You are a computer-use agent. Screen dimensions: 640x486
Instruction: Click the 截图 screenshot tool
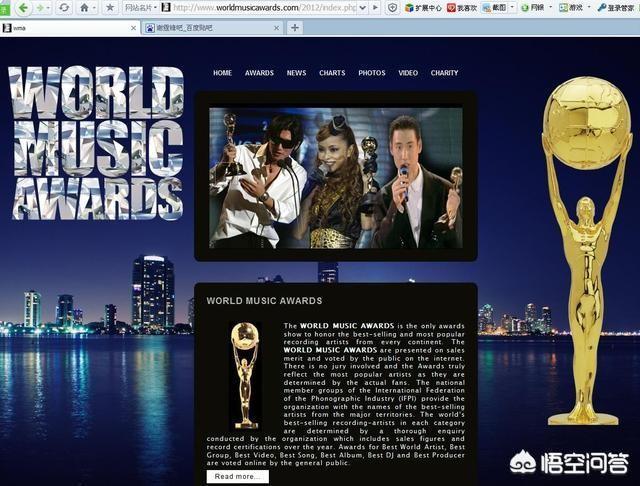pyautogui.click(x=494, y=7)
